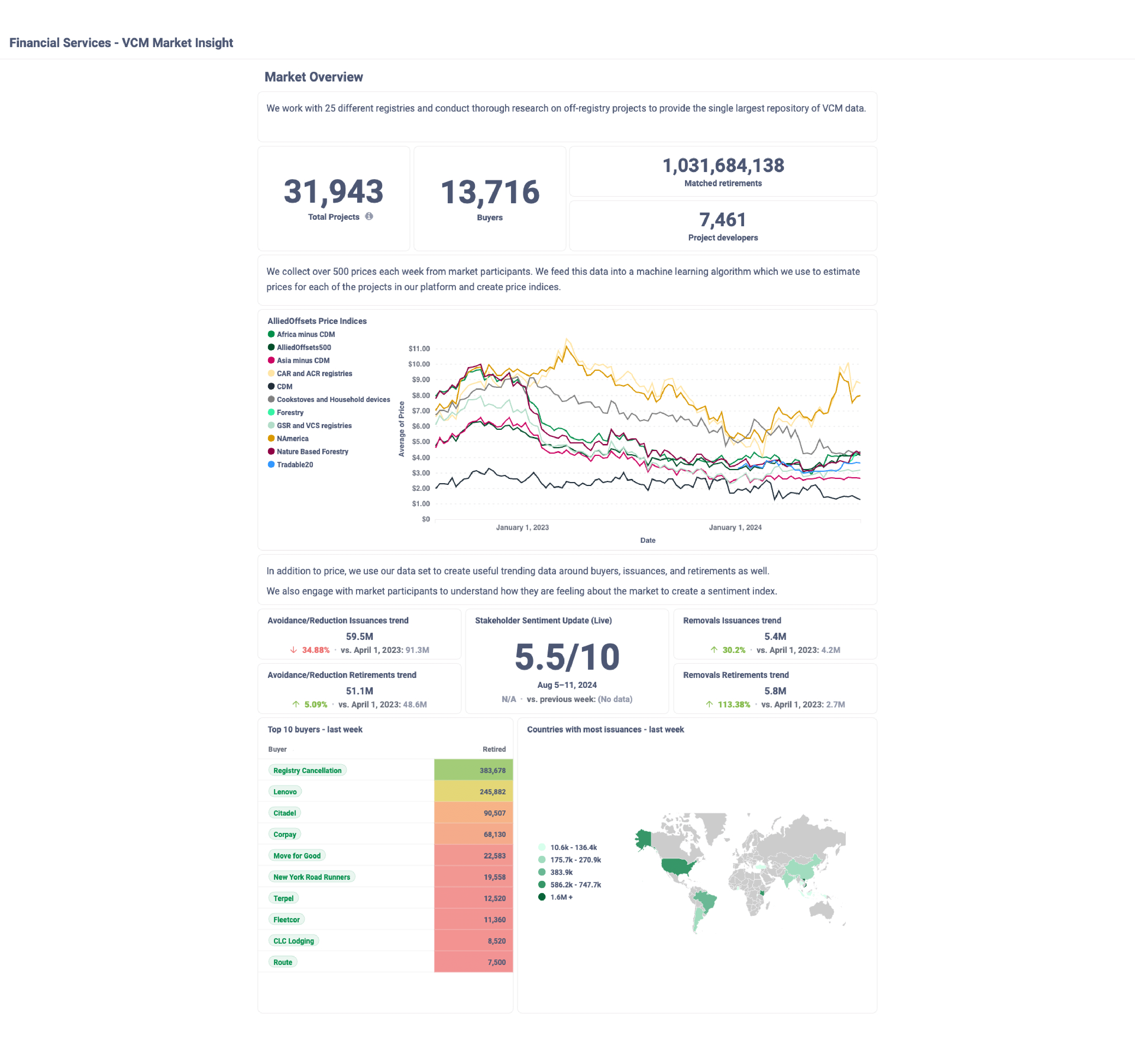This screenshot has height=1064, width=1135.
Task: Click the 51.1M Avoidance/Reduction Retirements value
Action: (360, 691)
